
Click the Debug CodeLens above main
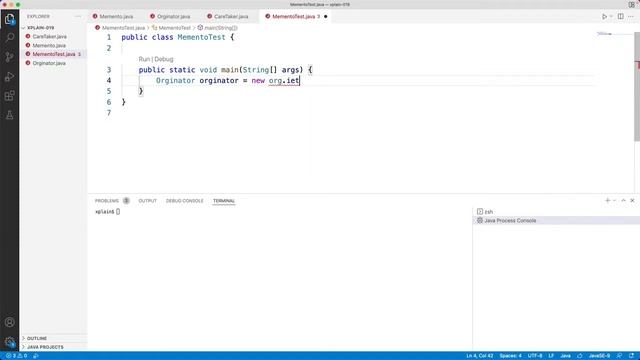pyautogui.click(x=164, y=59)
